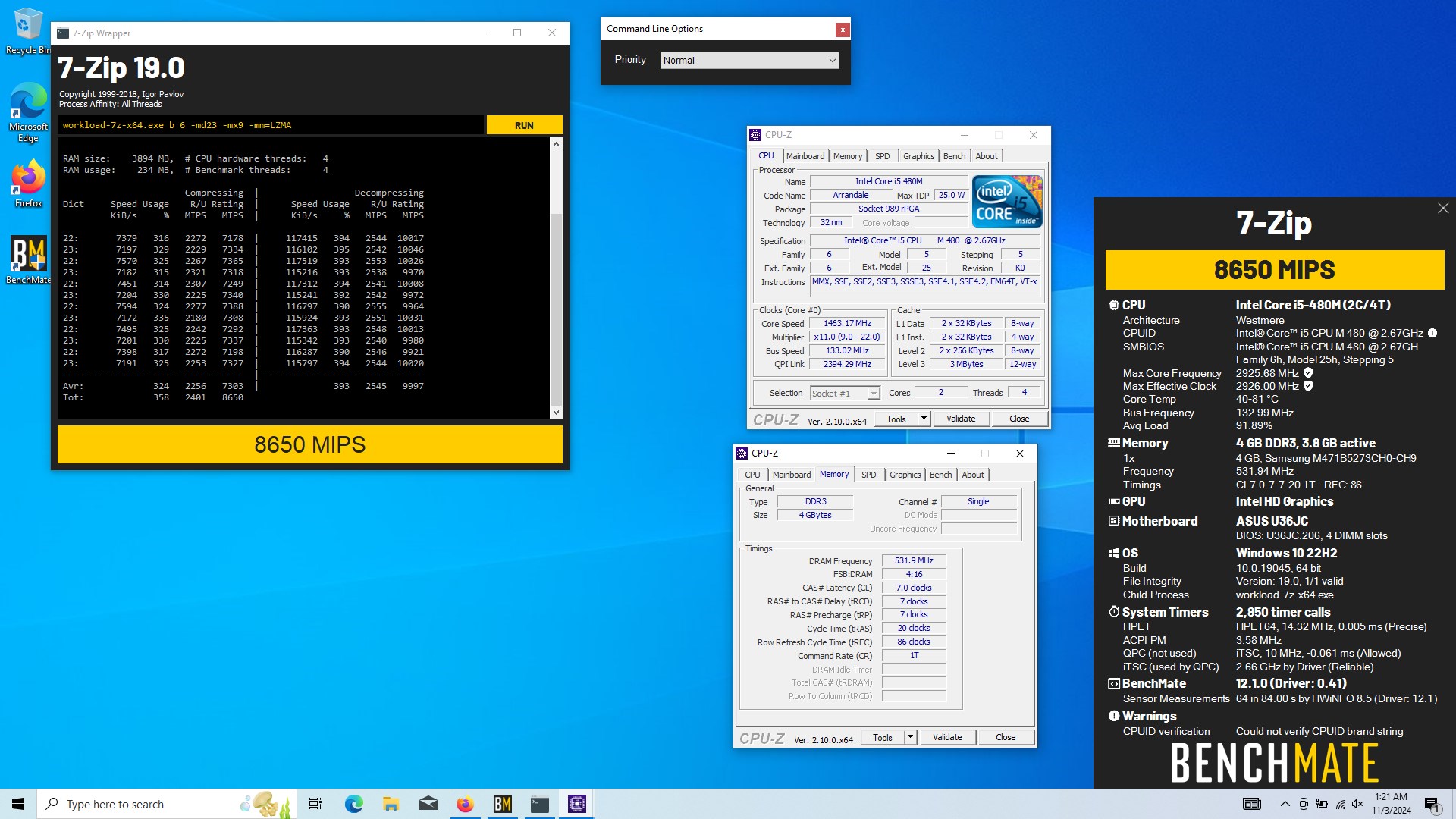Click the CPU-Z title bar icon of the CPU window
The height and width of the screenshot is (819, 1456).
tap(755, 135)
